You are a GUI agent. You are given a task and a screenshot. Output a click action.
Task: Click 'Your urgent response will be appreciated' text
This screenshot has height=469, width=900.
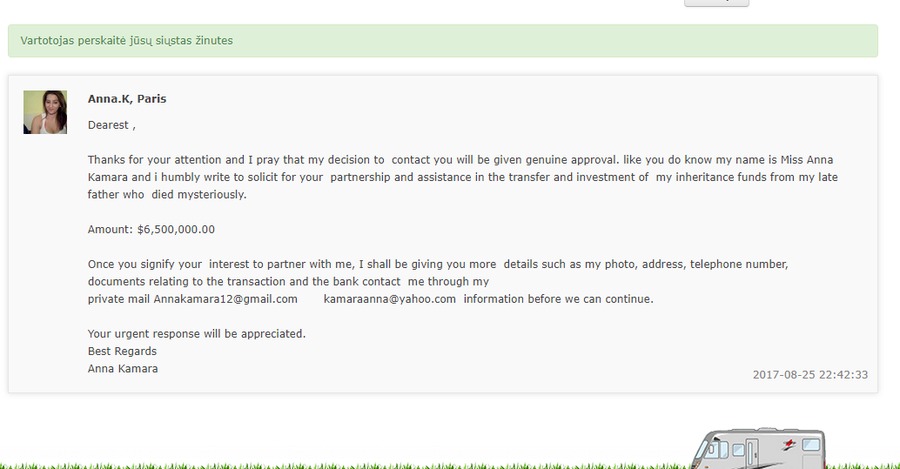tap(197, 334)
